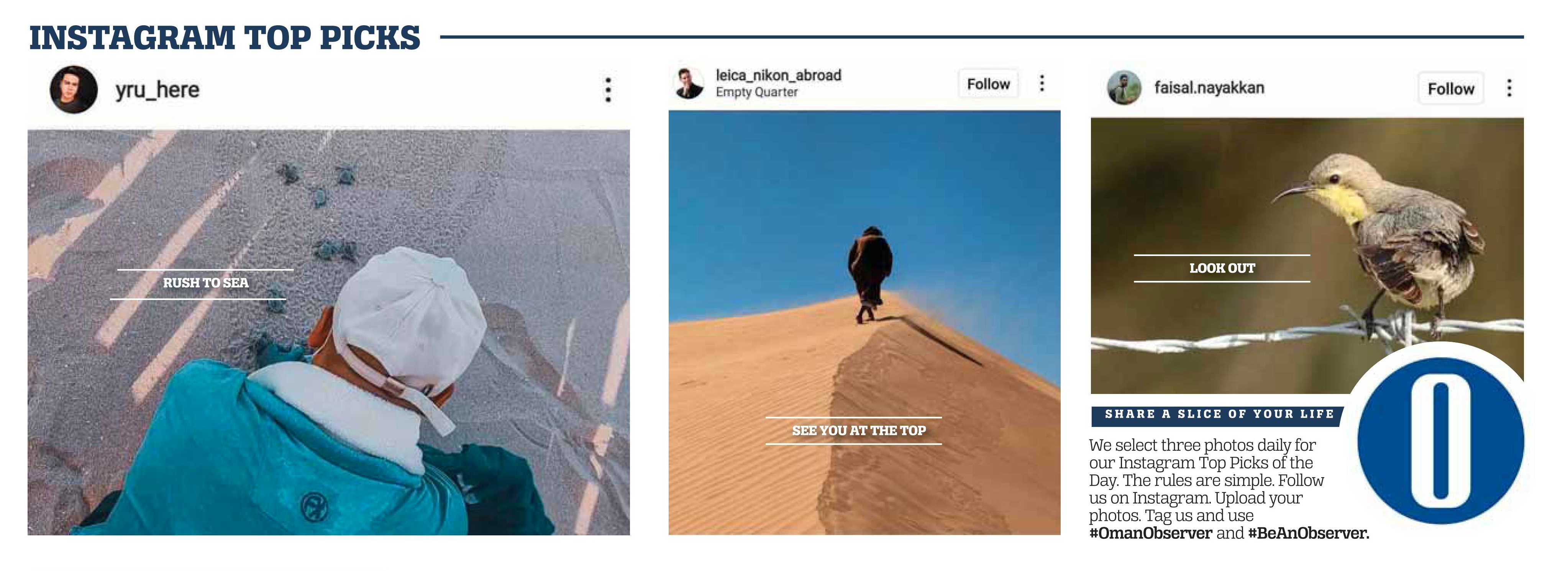Viewport: 1568px width, 571px height.
Task: Open yru_here username link
Action: click(157, 90)
